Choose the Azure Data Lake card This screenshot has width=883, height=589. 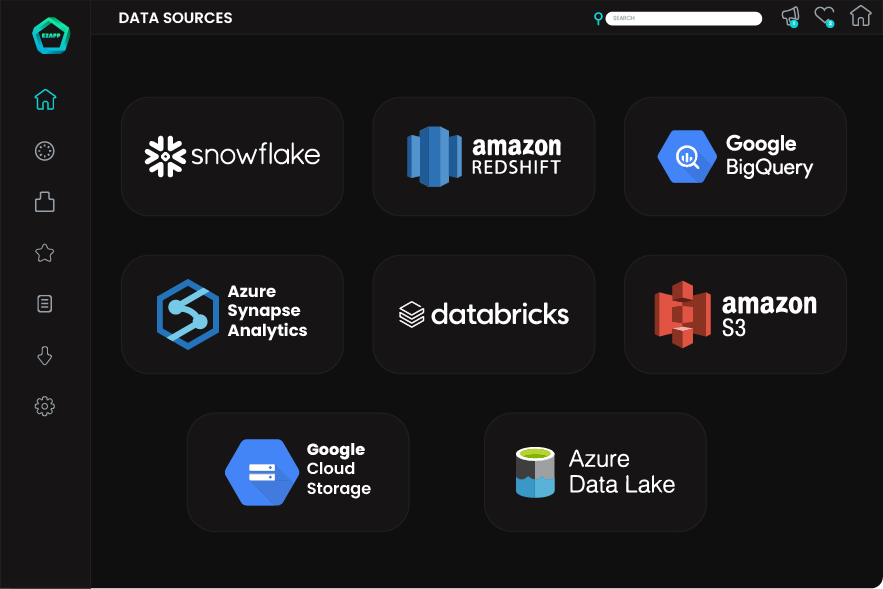point(595,472)
